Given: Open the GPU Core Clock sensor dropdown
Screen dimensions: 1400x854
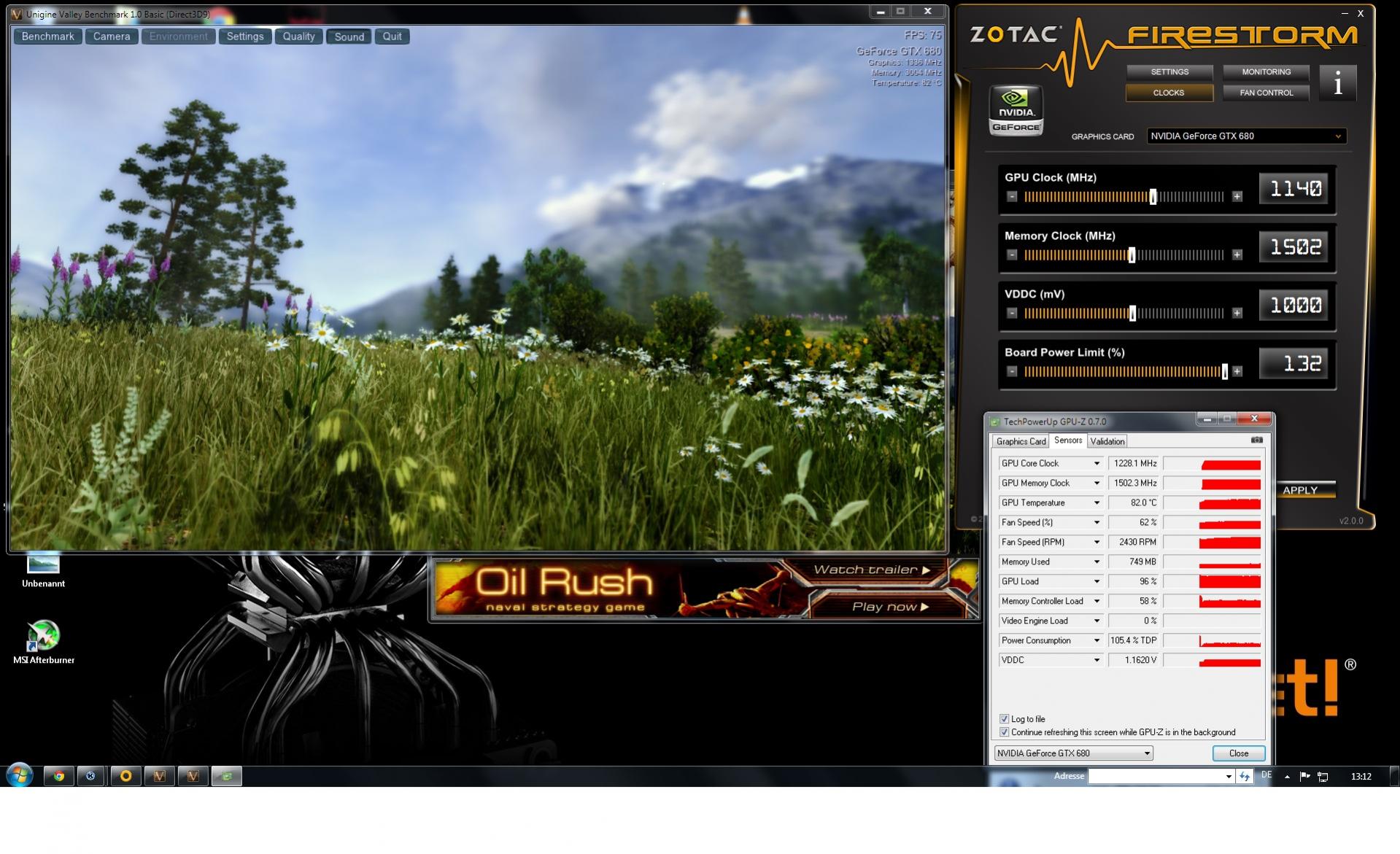Looking at the screenshot, I should [1096, 464].
